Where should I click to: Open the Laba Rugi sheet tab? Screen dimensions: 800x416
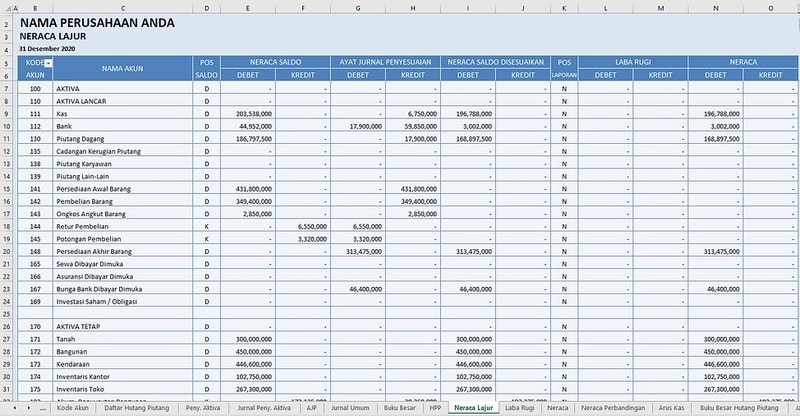coord(518,408)
